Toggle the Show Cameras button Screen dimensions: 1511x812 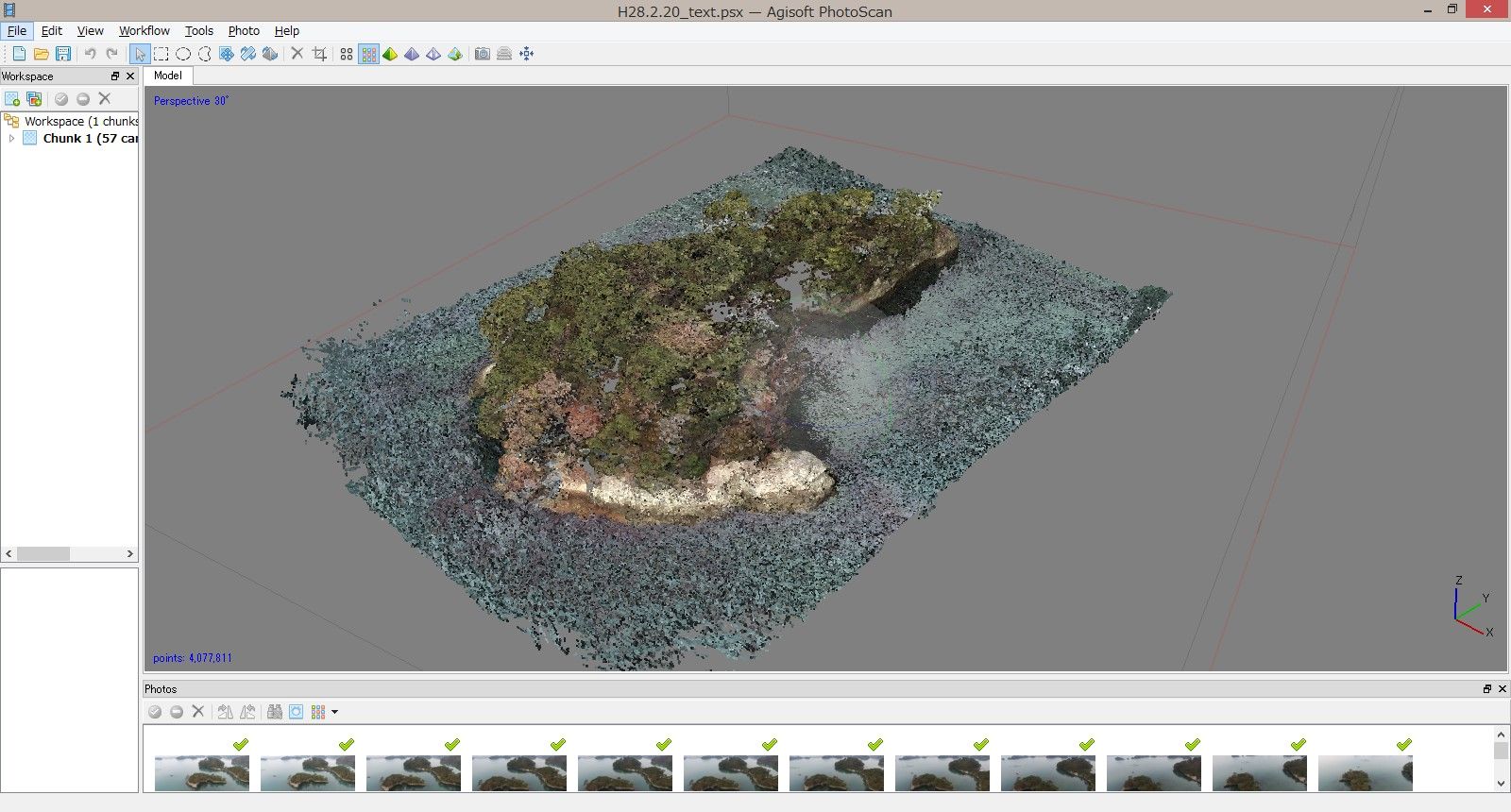(x=482, y=54)
